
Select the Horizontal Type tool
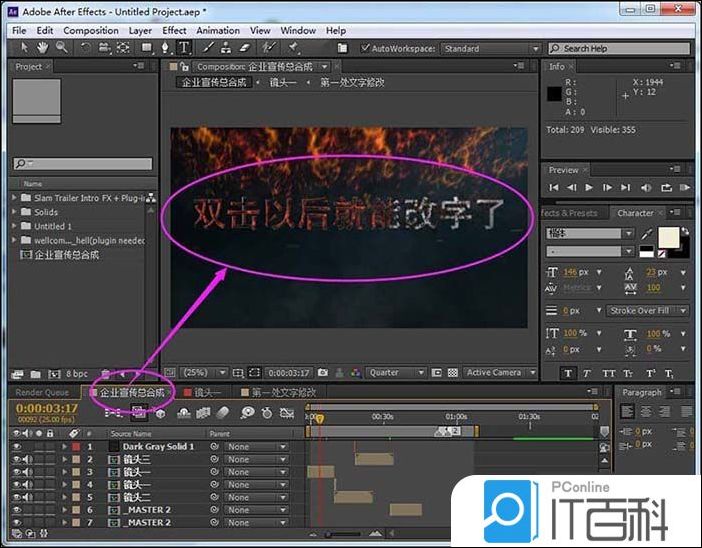185,47
